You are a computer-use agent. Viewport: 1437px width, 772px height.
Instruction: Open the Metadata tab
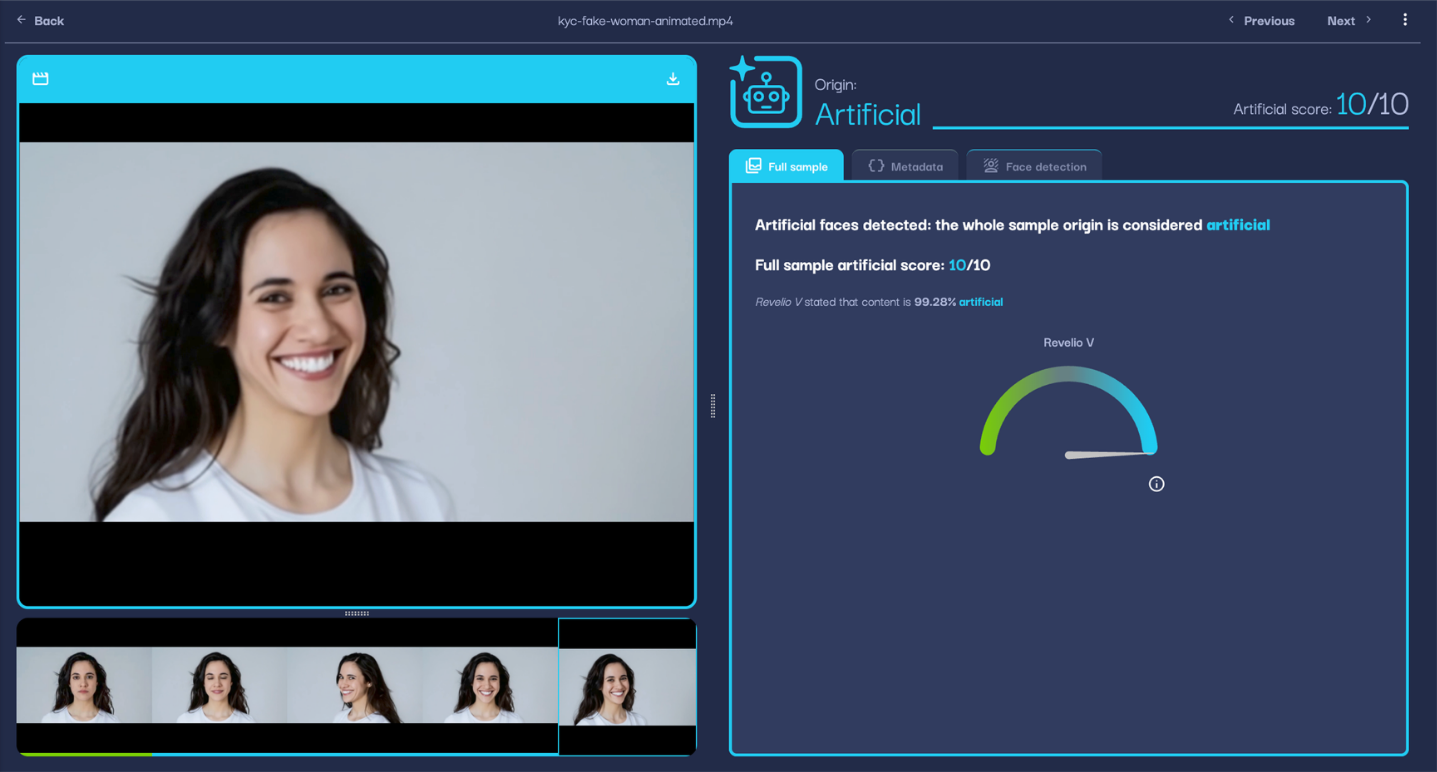(x=905, y=166)
